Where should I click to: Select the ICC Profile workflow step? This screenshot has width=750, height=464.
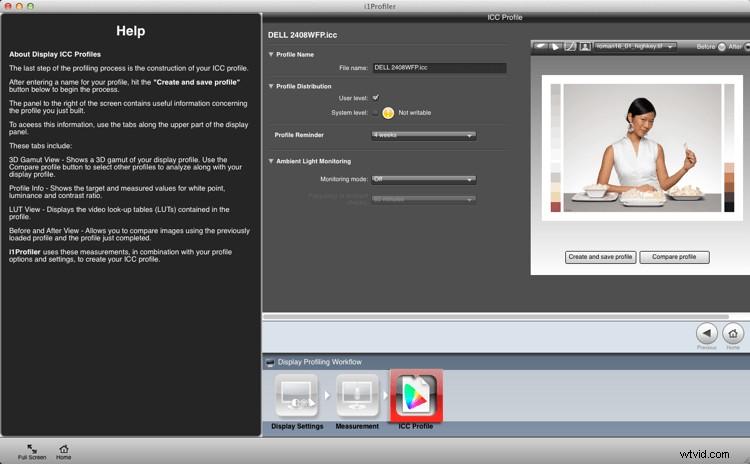416,397
